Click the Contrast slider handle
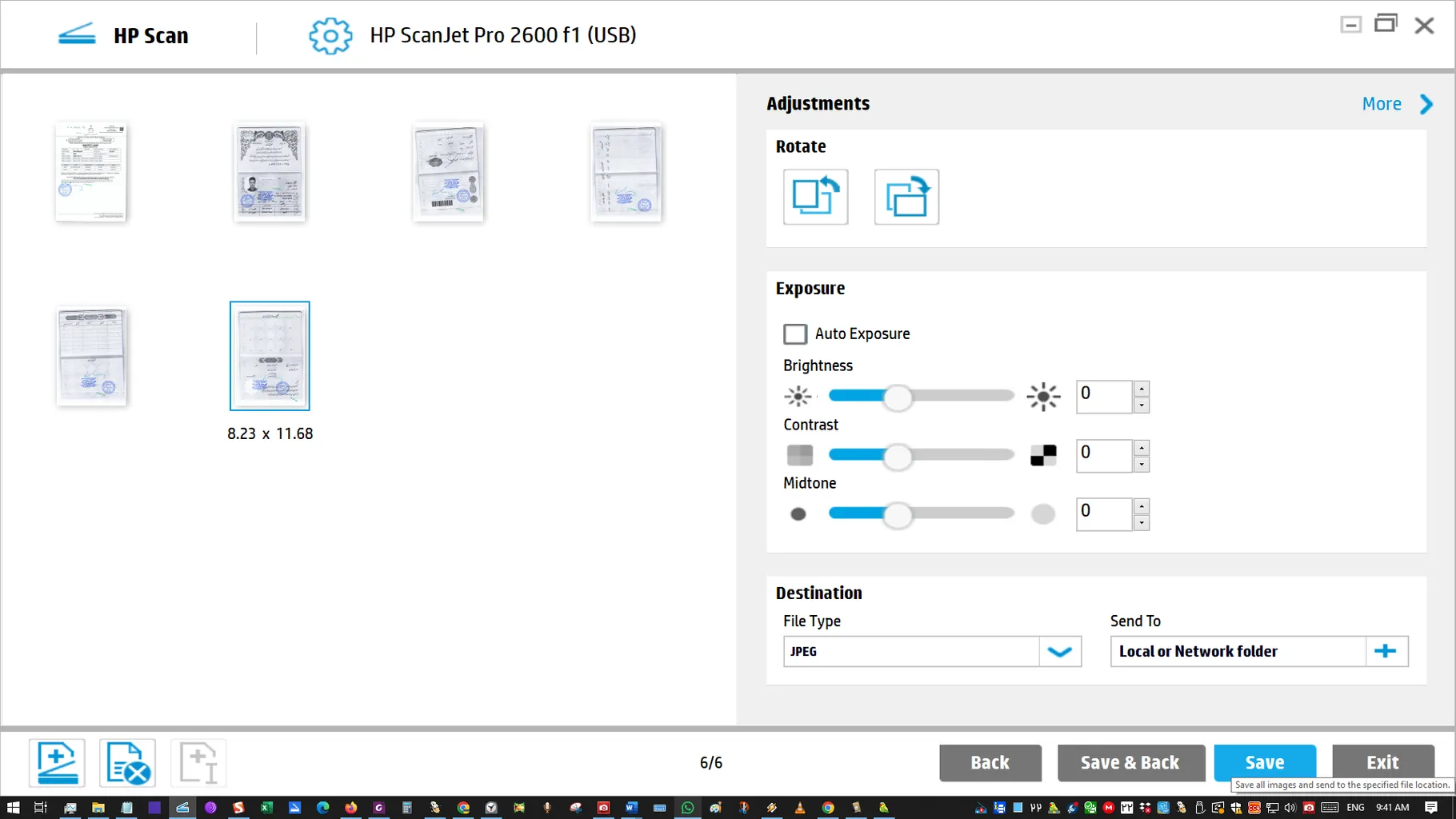1456x819 pixels. click(898, 456)
